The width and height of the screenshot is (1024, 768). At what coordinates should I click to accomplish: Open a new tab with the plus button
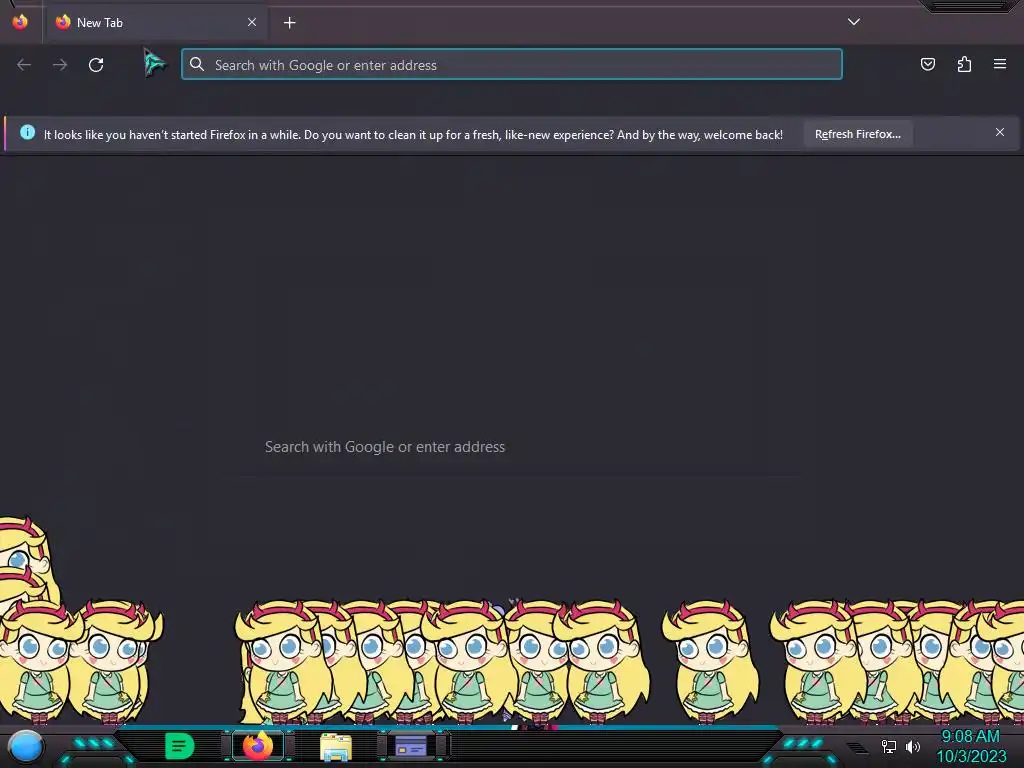click(289, 23)
